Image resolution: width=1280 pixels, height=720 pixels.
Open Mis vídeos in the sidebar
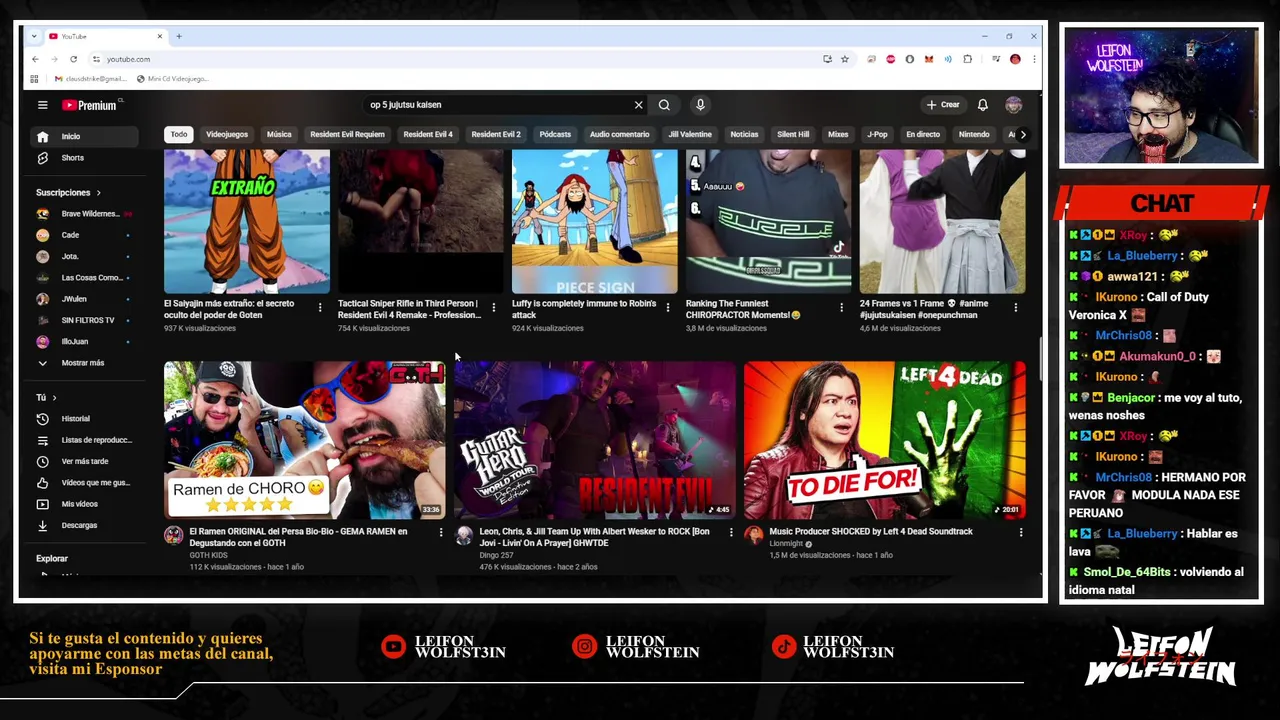tap(84, 504)
